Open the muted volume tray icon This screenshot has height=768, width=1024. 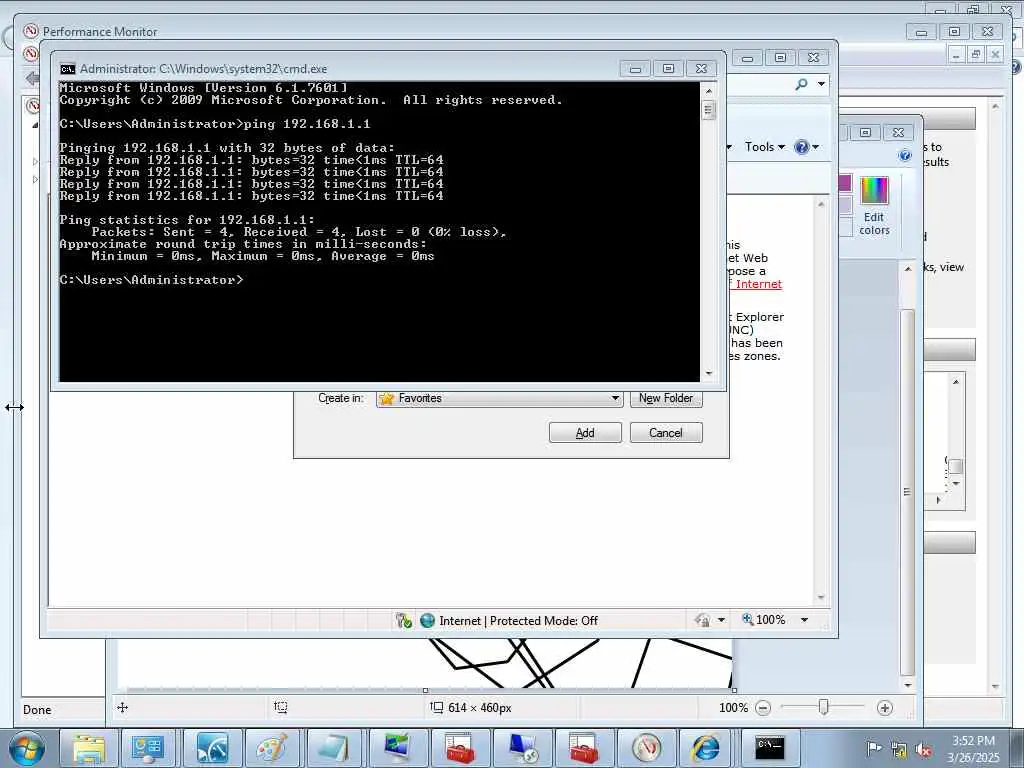pyautogui.click(x=923, y=749)
